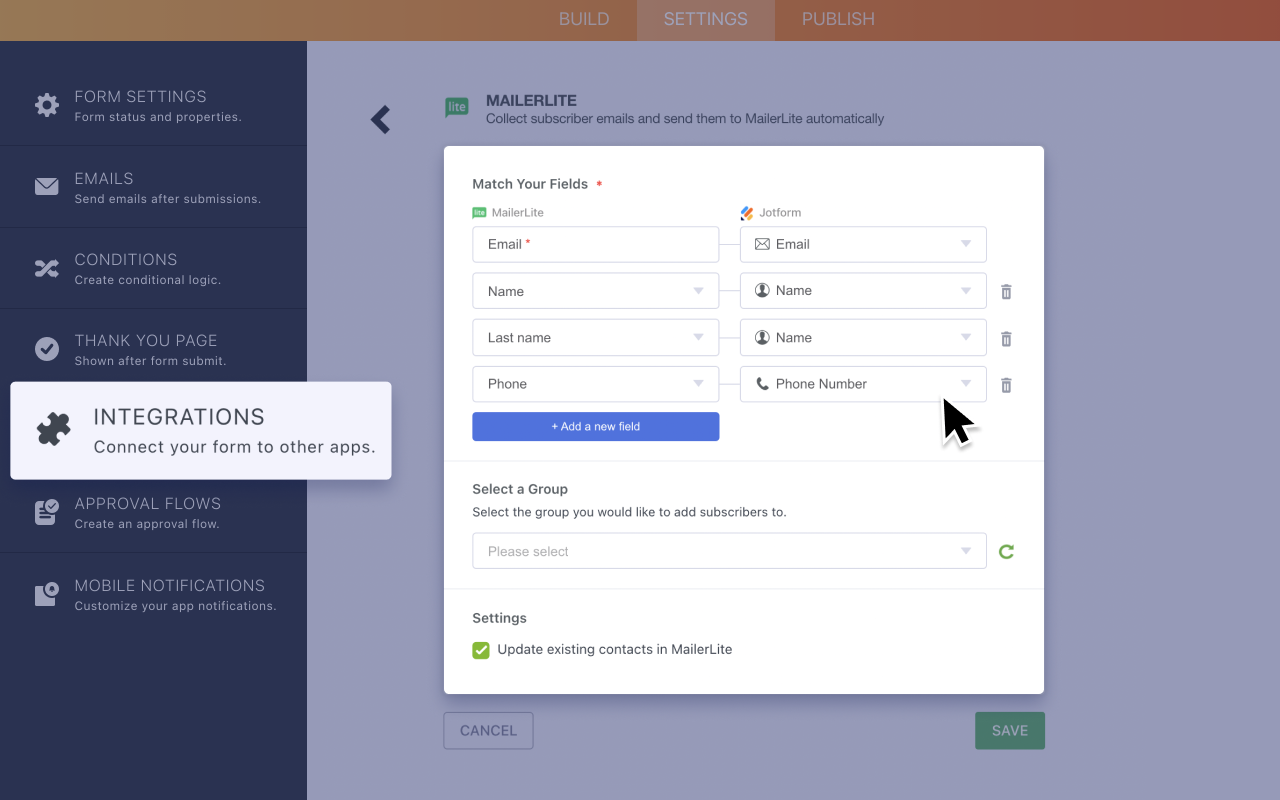The width and height of the screenshot is (1280, 800).
Task: Open the Please select group dropdown
Action: pos(729,550)
